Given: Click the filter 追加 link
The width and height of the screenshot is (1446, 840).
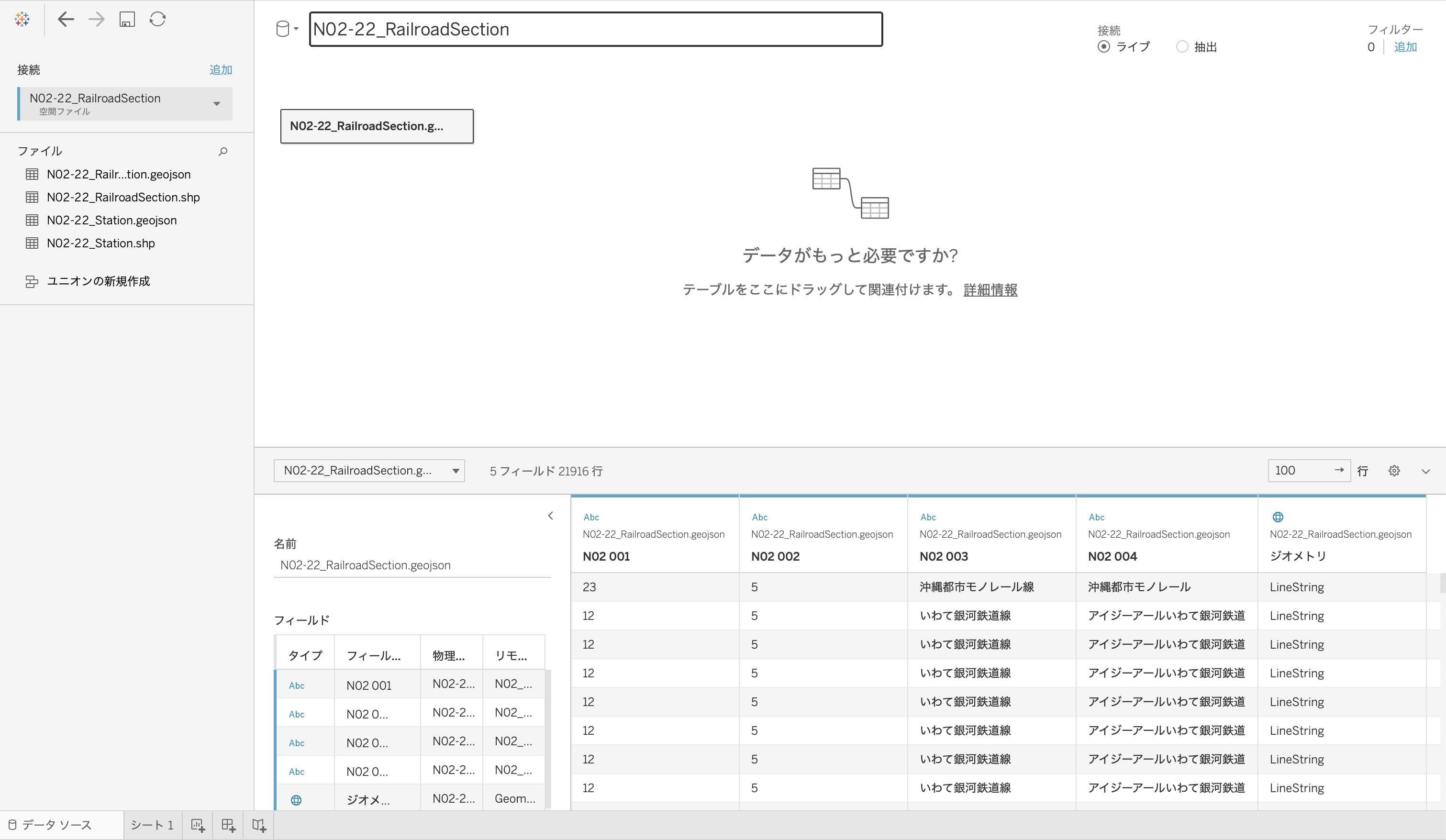Looking at the screenshot, I should tap(1406, 47).
